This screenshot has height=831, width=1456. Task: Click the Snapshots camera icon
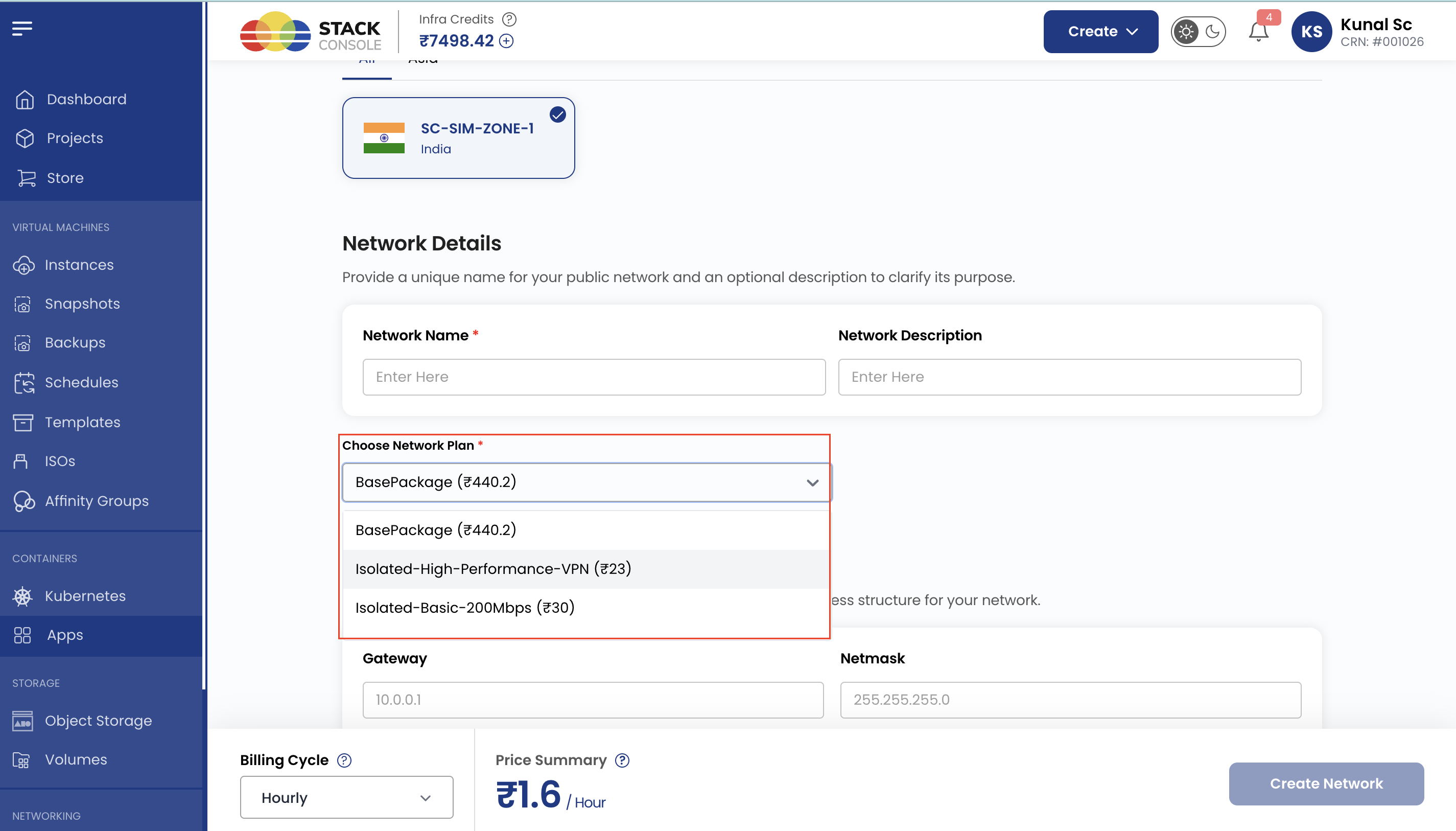[22, 304]
